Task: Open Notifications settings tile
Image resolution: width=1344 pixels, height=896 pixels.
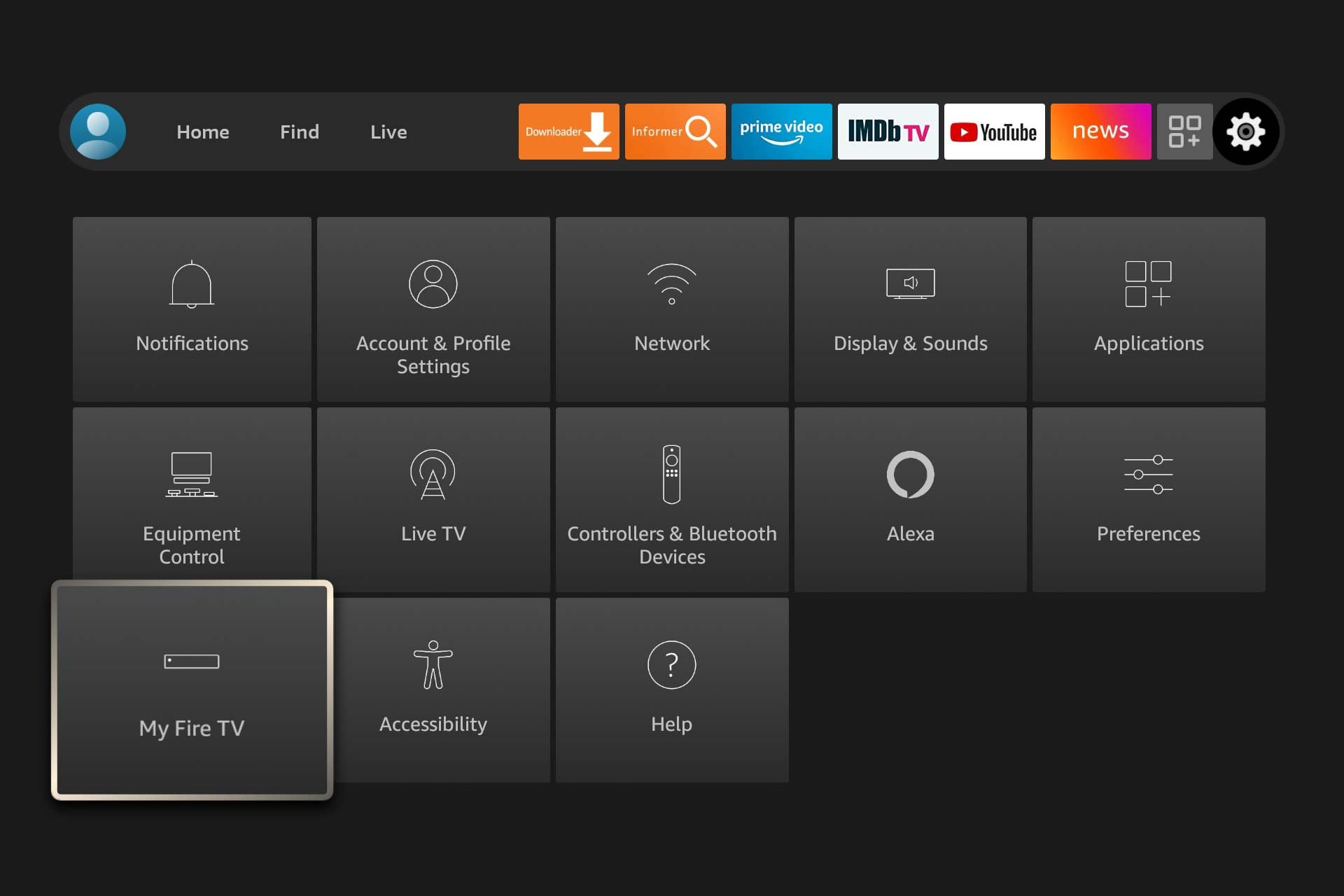Action: click(192, 309)
